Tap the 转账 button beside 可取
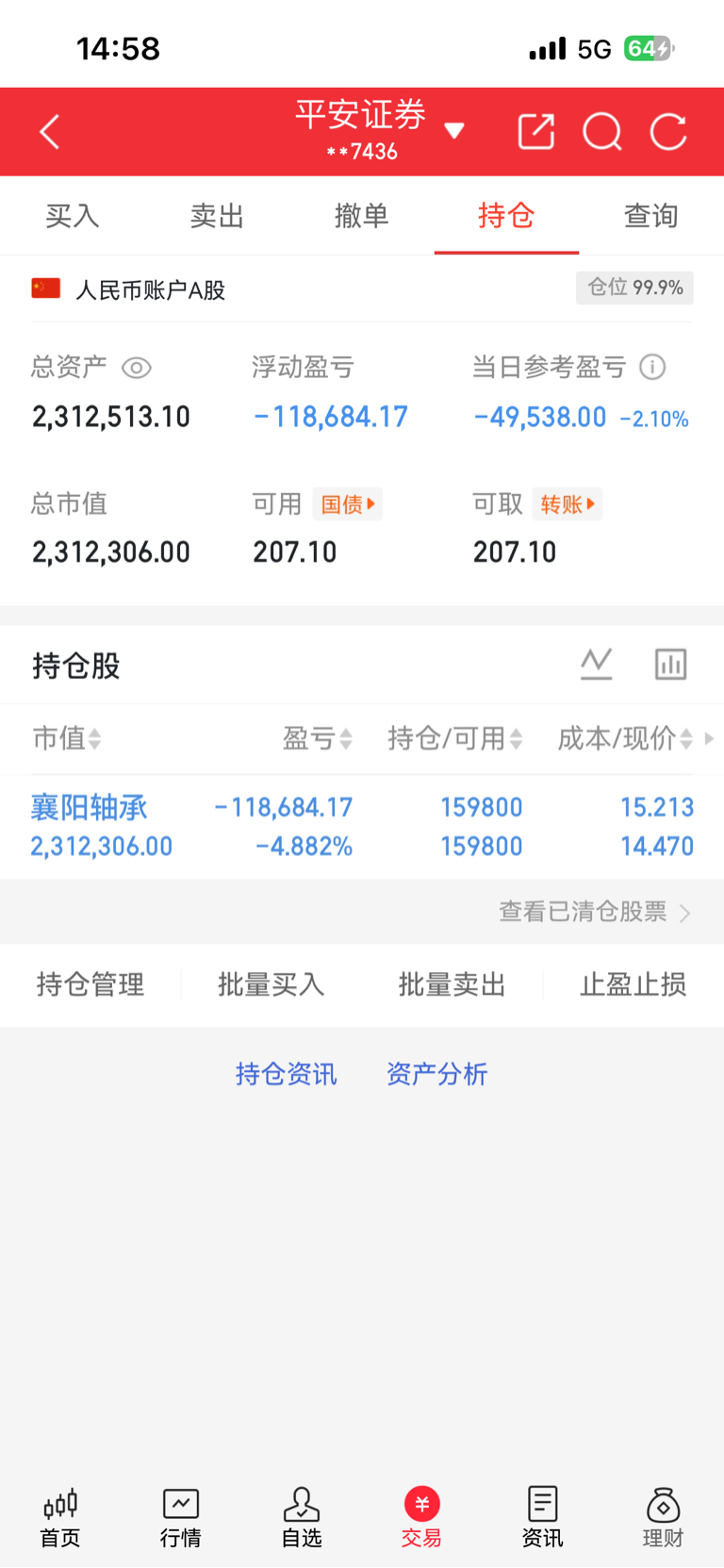This screenshot has height=1568, width=724. [x=568, y=504]
